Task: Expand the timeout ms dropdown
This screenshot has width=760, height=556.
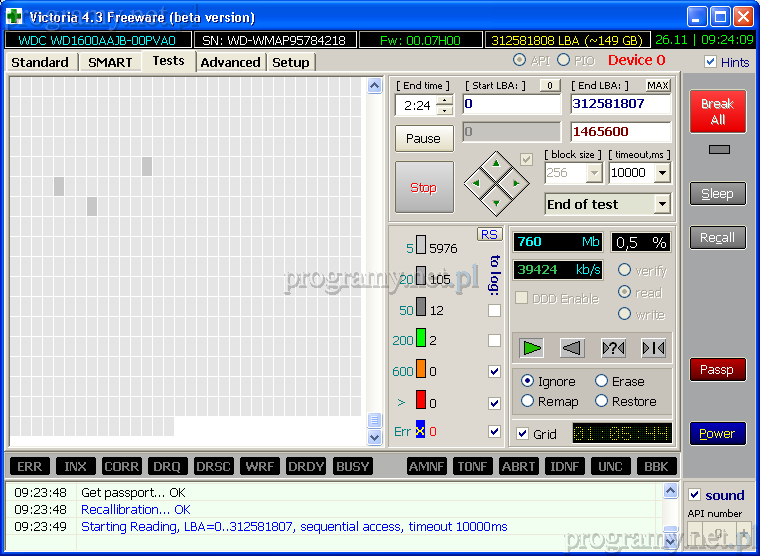Action: click(662, 172)
